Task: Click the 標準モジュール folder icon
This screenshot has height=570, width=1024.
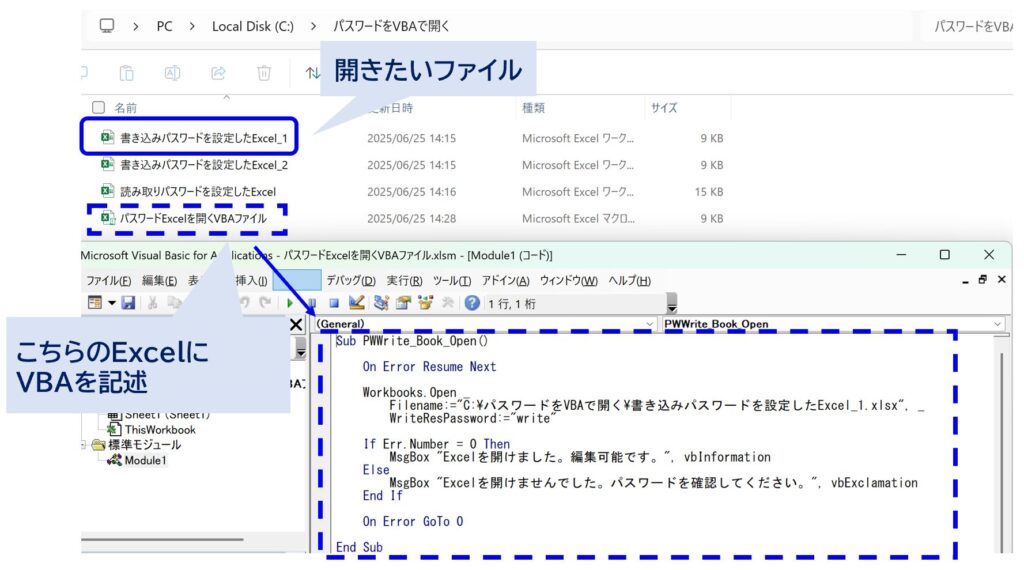Action: 99,445
